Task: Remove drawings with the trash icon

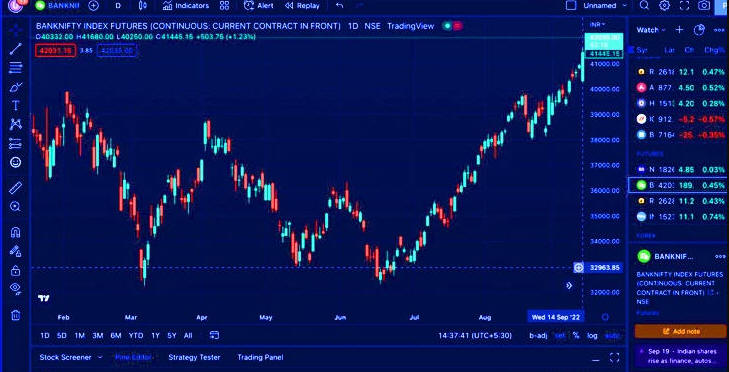Action: click(15, 315)
